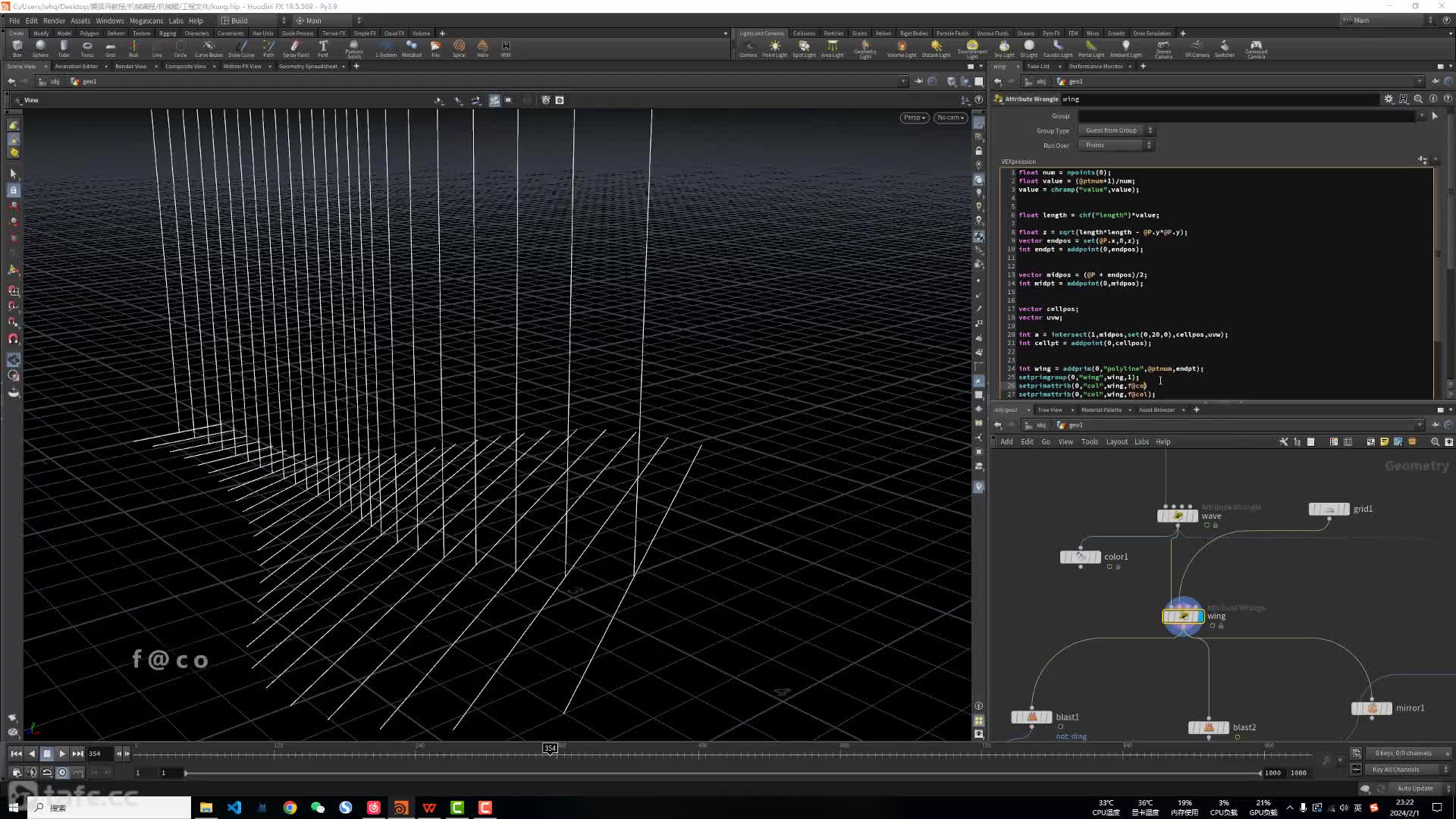Open the No cam camera dropdown
This screenshot has width=1456, height=819.
[950, 118]
